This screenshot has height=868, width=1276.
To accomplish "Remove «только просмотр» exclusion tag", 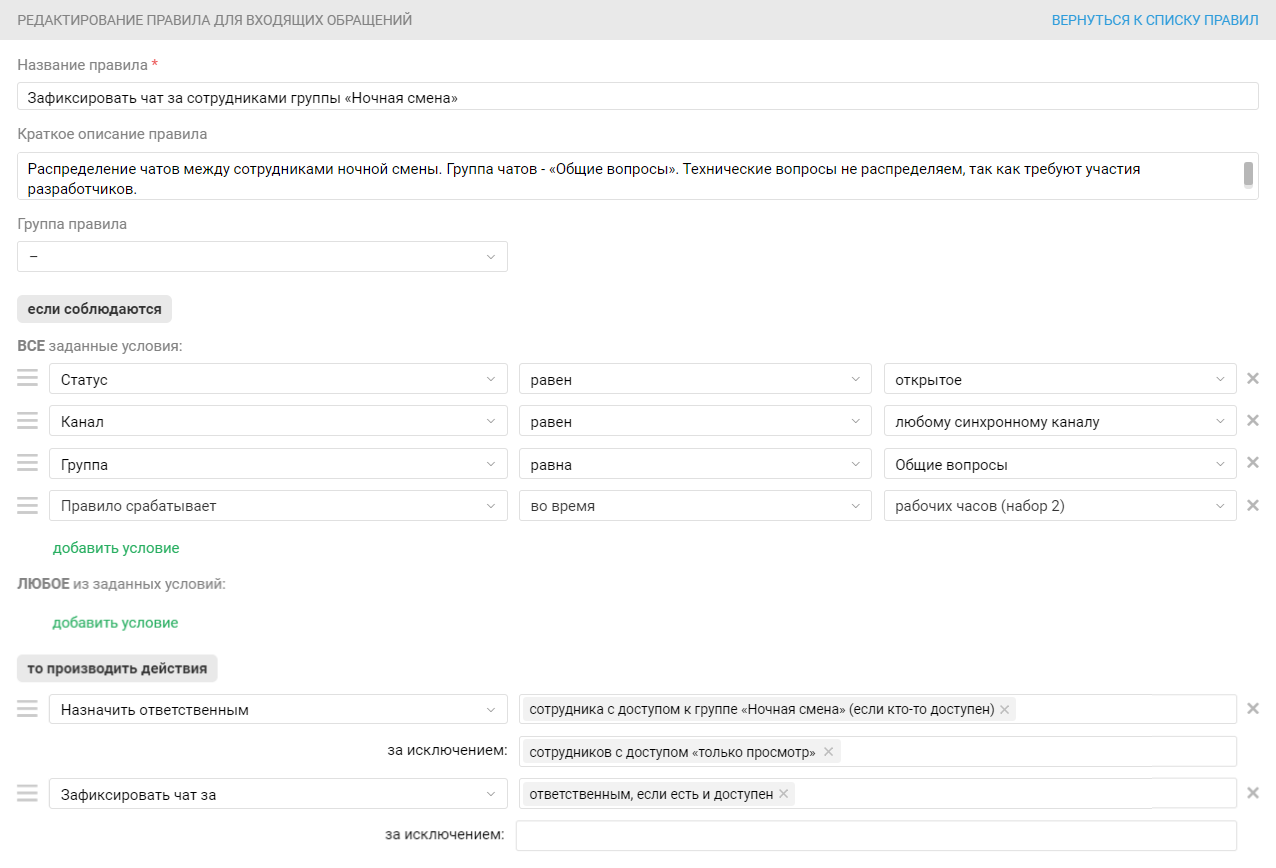I will (x=828, y=752).
